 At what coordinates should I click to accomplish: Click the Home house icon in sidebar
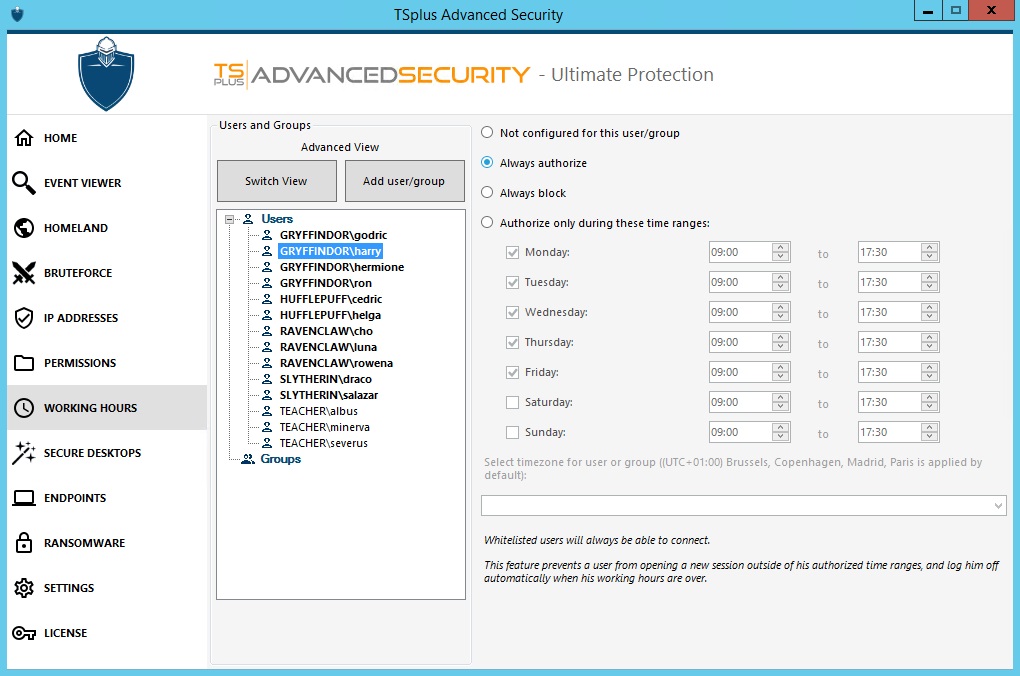click(24, 138)
